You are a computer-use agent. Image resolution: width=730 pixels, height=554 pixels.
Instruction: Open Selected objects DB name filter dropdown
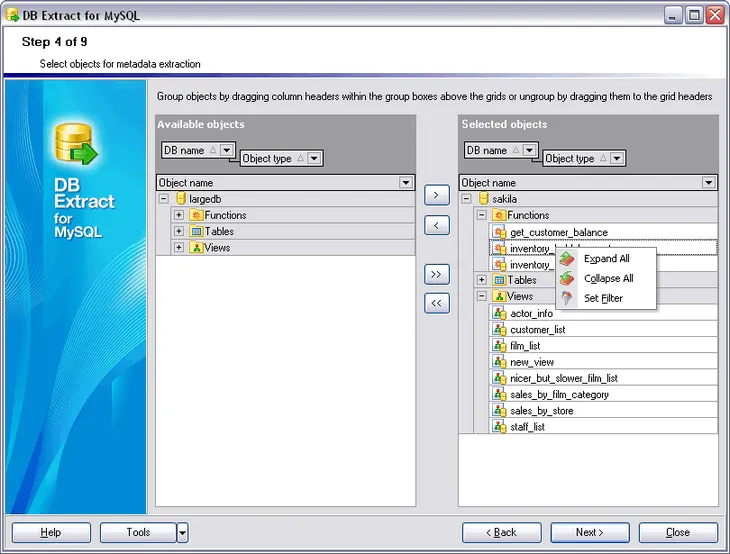[x=529, y=150]
